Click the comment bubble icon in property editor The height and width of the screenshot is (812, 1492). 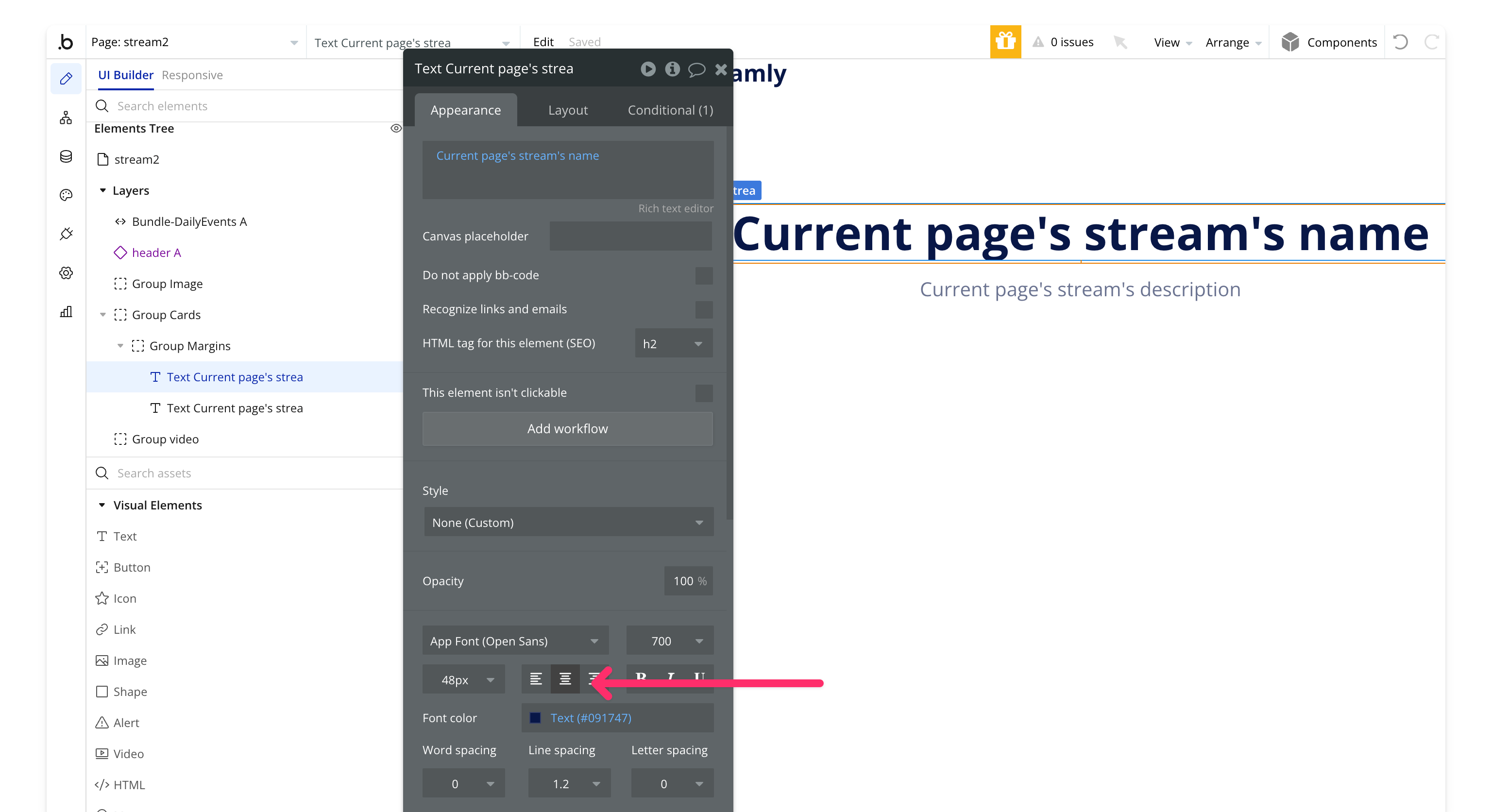coord(696,69)
